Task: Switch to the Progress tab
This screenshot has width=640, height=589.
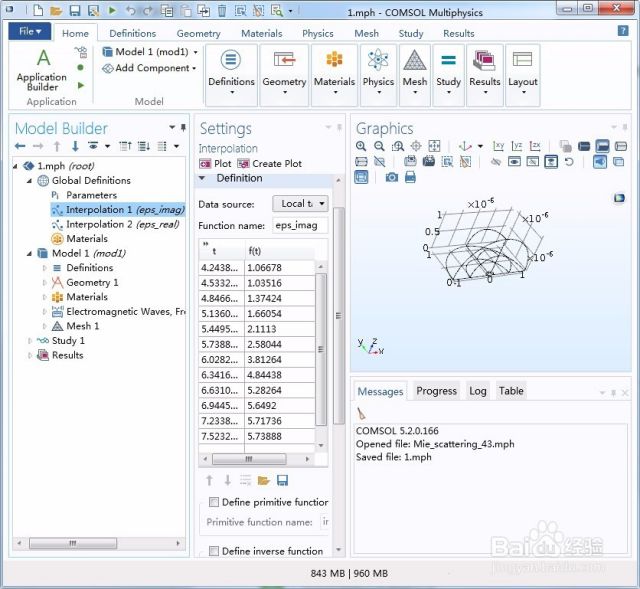Action: (436, 391)
